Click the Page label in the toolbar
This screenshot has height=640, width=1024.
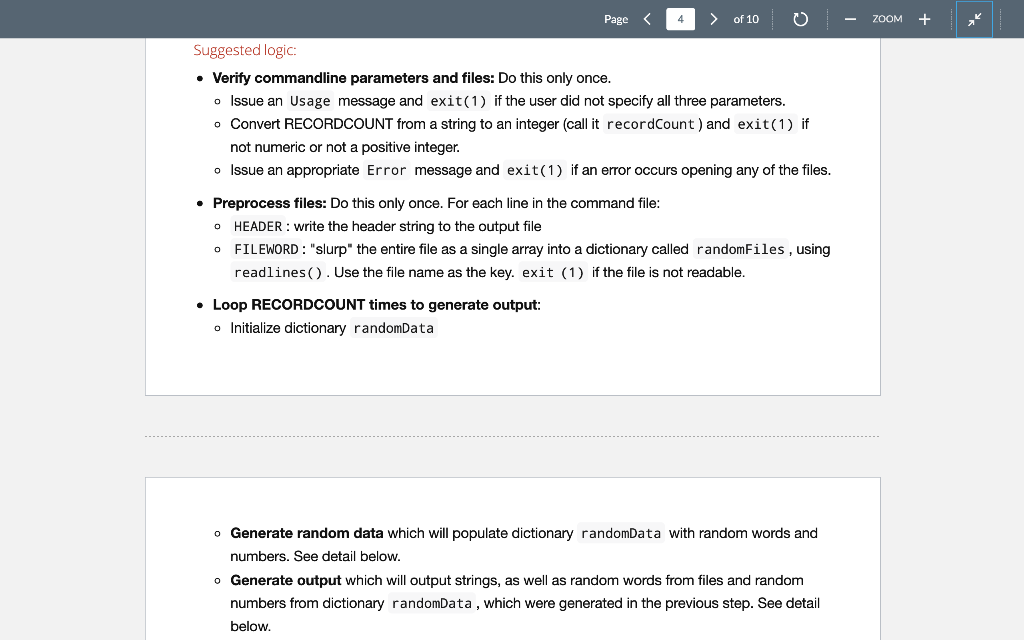[x=616, y=19]
